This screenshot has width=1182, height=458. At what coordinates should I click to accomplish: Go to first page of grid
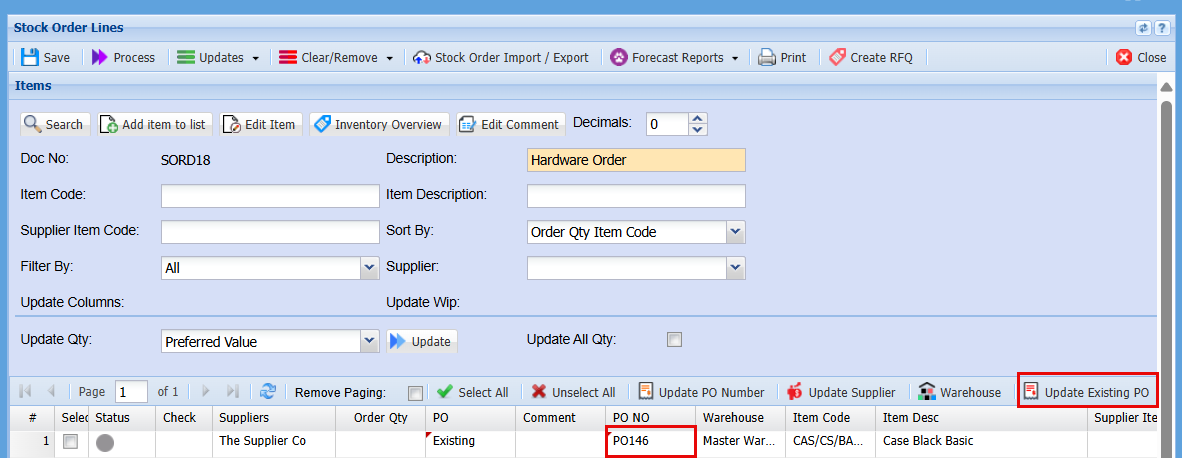coord(25,392)
